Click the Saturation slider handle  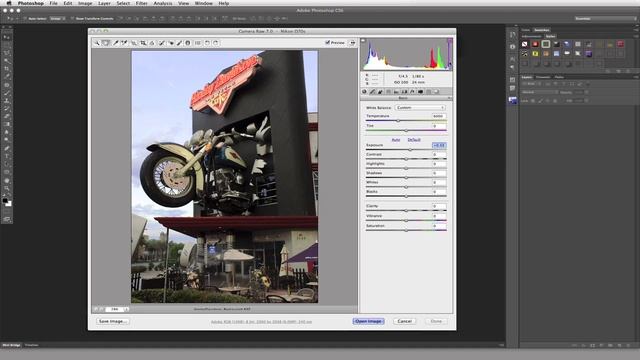click(x=406, y=230)
